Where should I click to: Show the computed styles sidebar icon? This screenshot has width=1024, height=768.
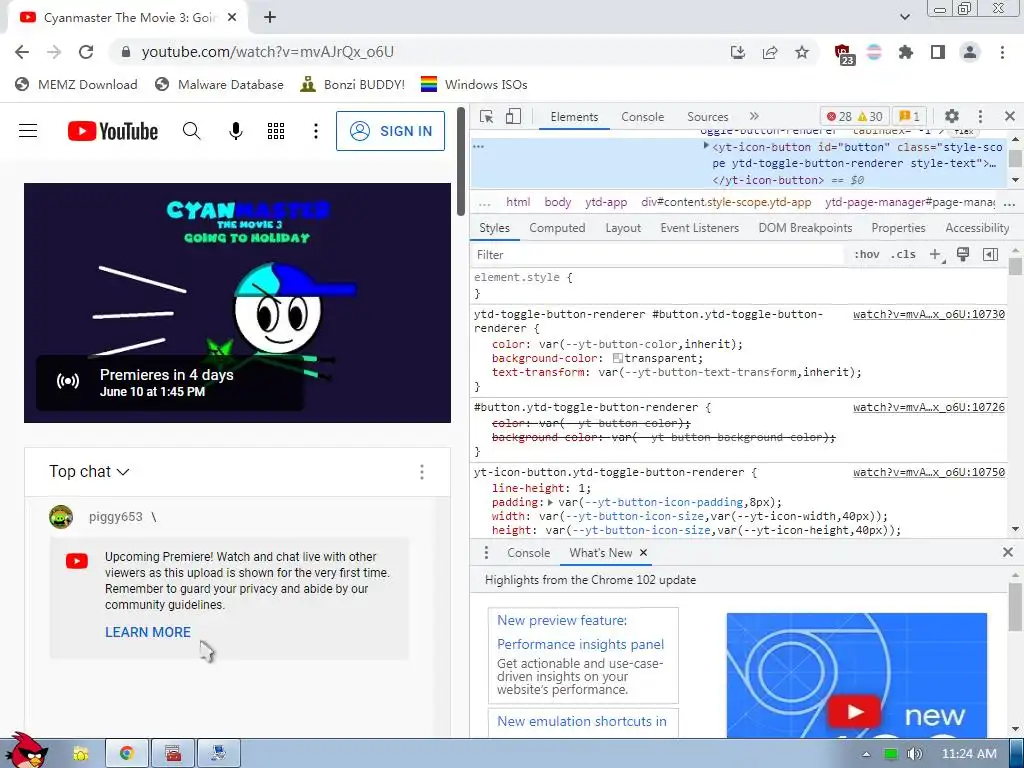[x=991, y=255]
